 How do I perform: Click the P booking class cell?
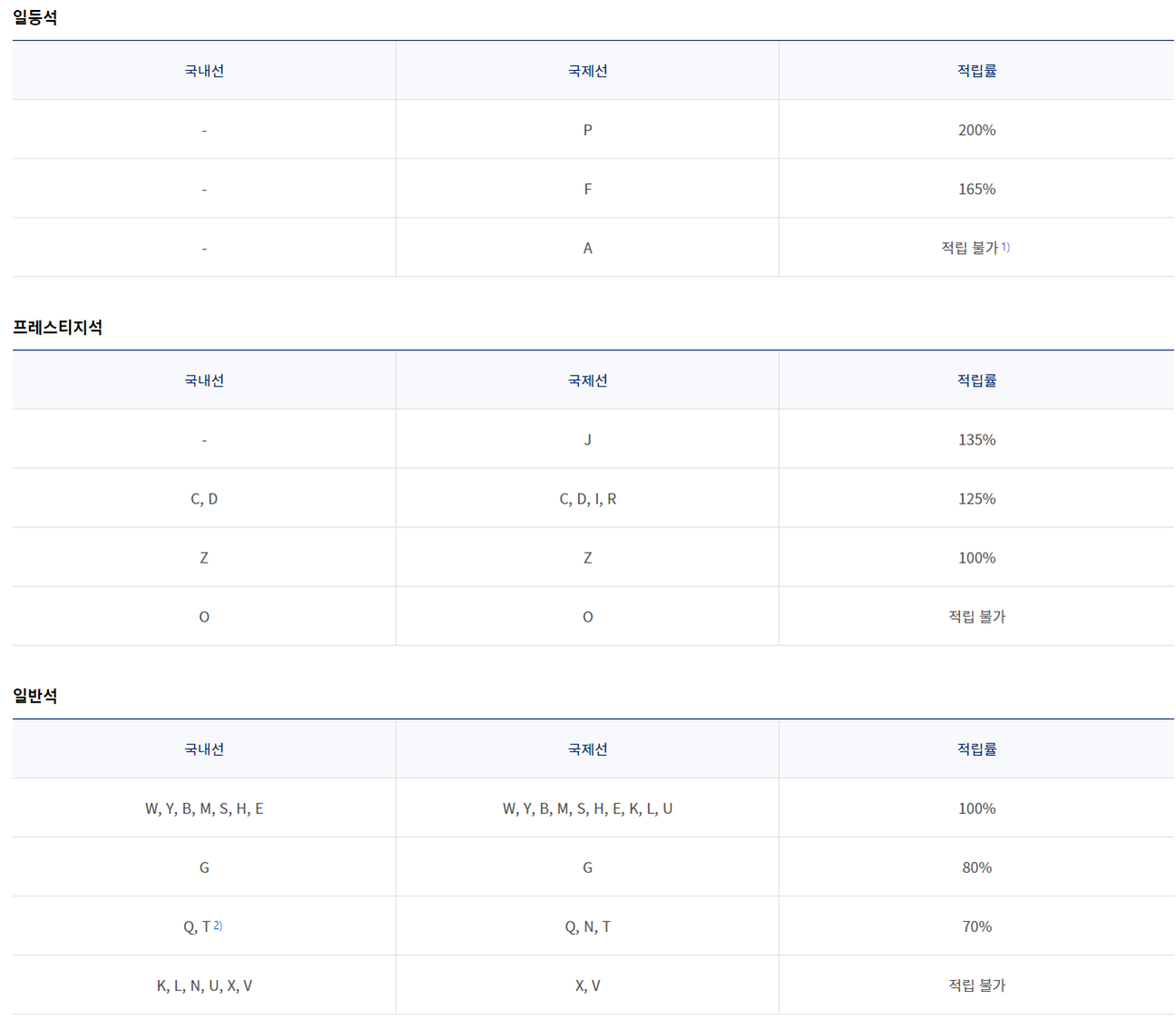click(587, 129)
